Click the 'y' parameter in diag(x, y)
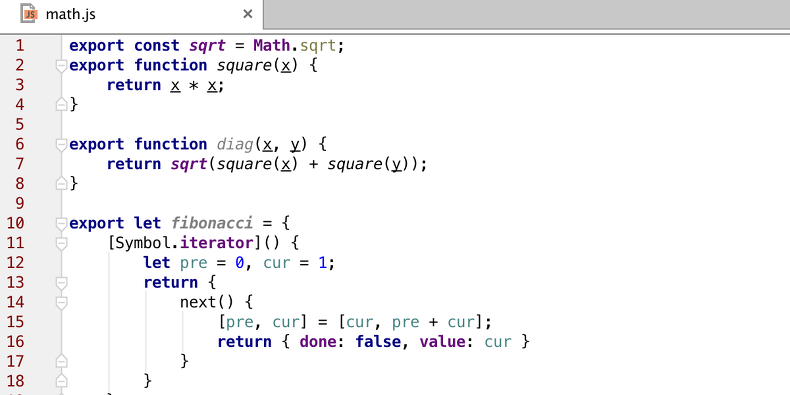 295,145
